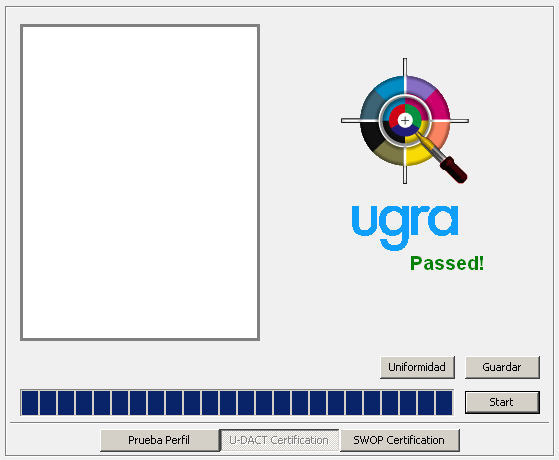
Task: Click the cyan segment of the color wheel
Action: (x=389, y=86)
